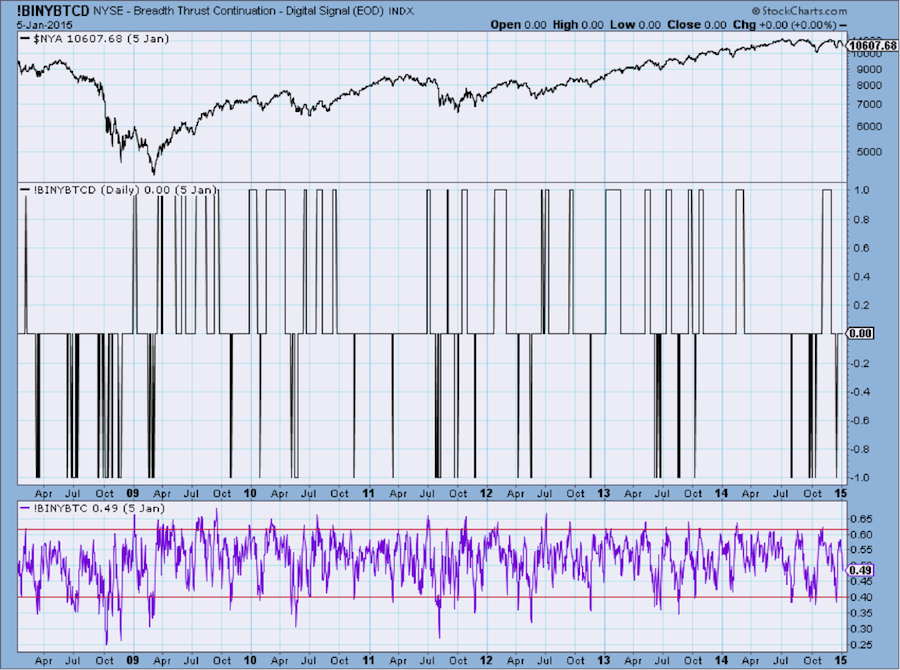The height and width of the screenshot is (670, 900).
Task: Click the -0.4 signal axis label
Action: pos(861,392)
